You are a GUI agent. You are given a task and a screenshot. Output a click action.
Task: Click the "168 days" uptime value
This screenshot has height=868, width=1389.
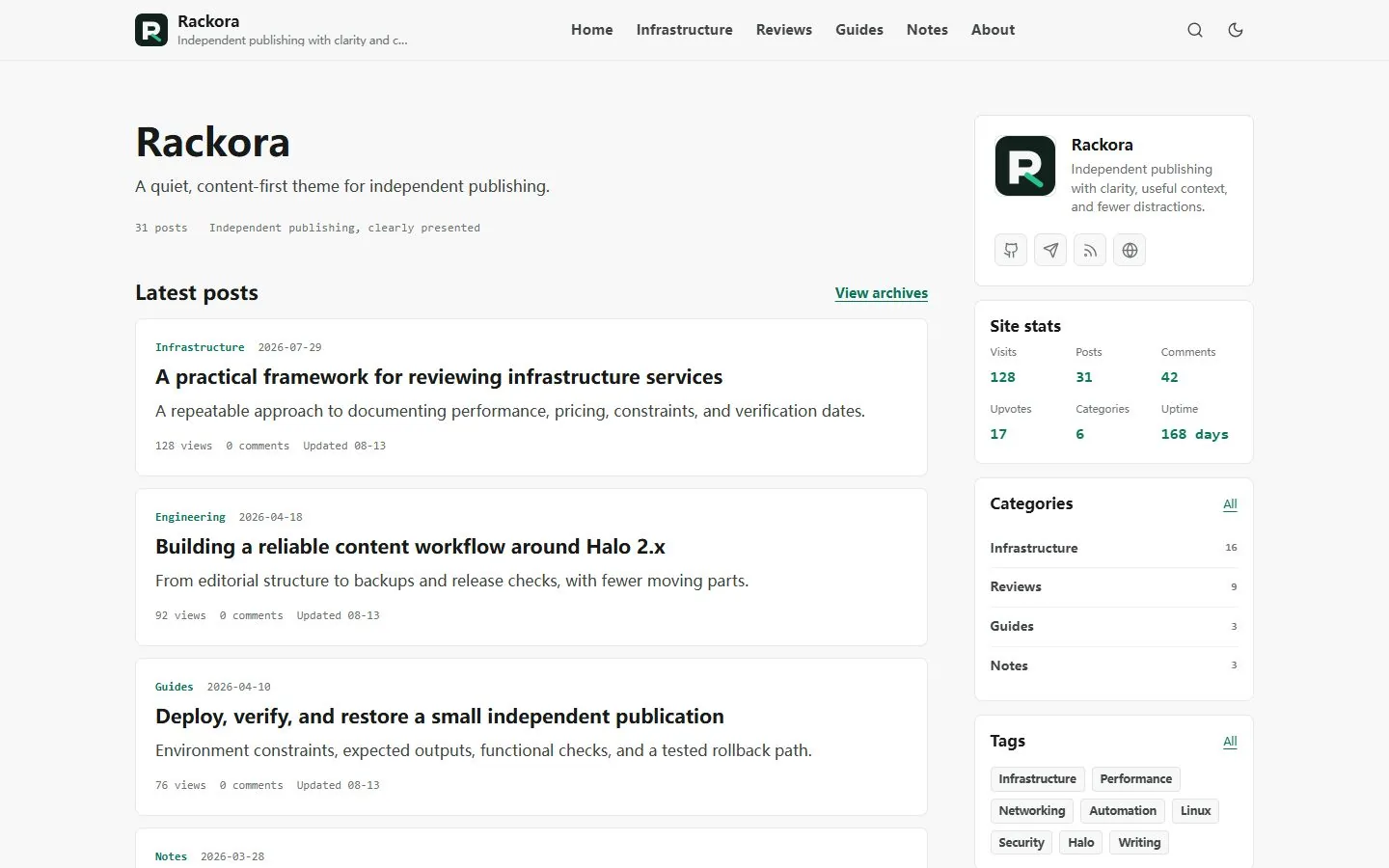tap(1195, 434)
